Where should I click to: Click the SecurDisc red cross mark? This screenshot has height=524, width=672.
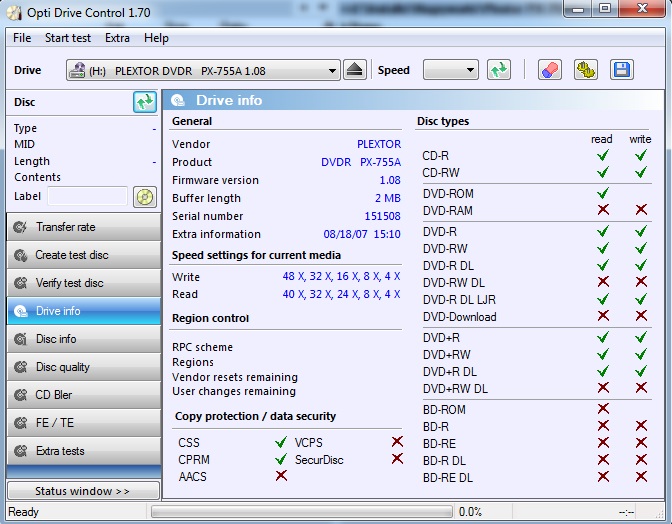(x=397, y=459)
